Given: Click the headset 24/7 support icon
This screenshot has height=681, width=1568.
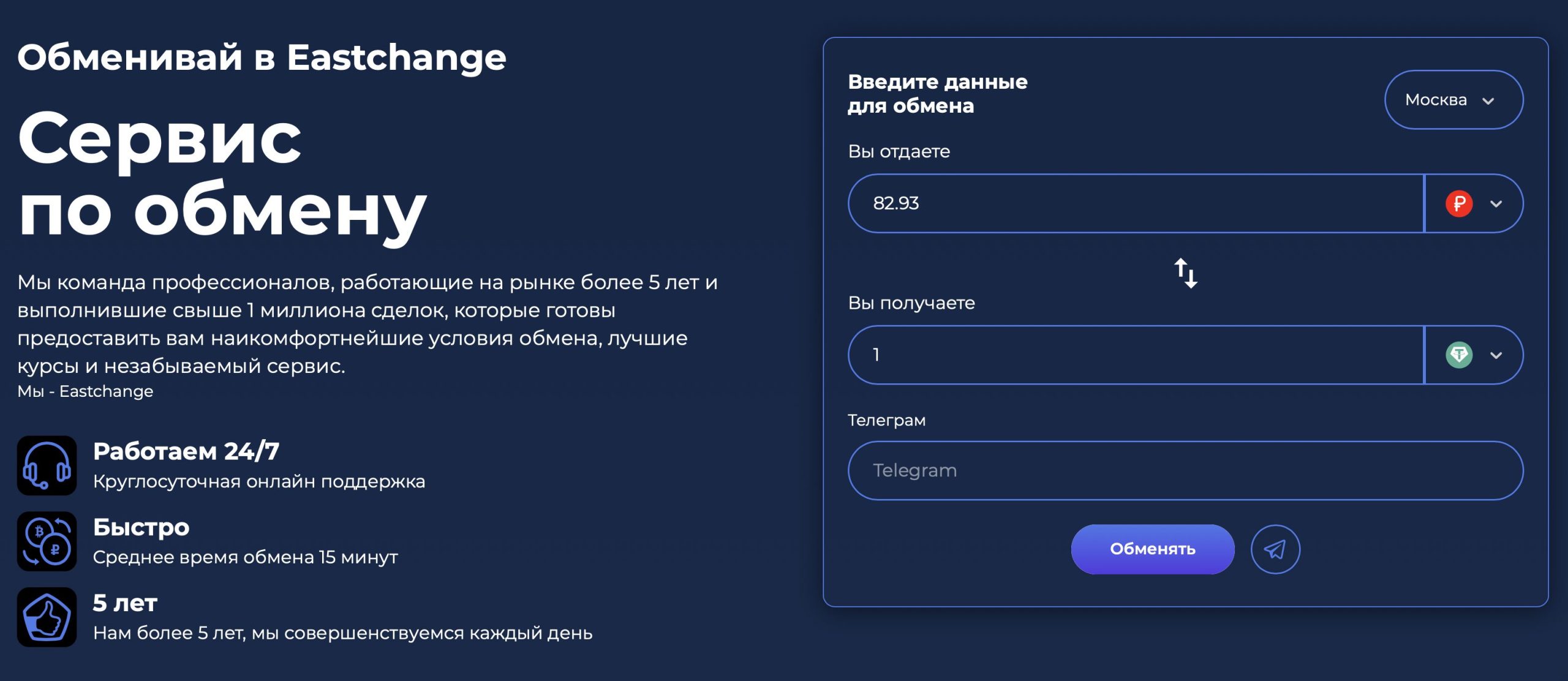Looking at the screenshot, I should point(47,465).
